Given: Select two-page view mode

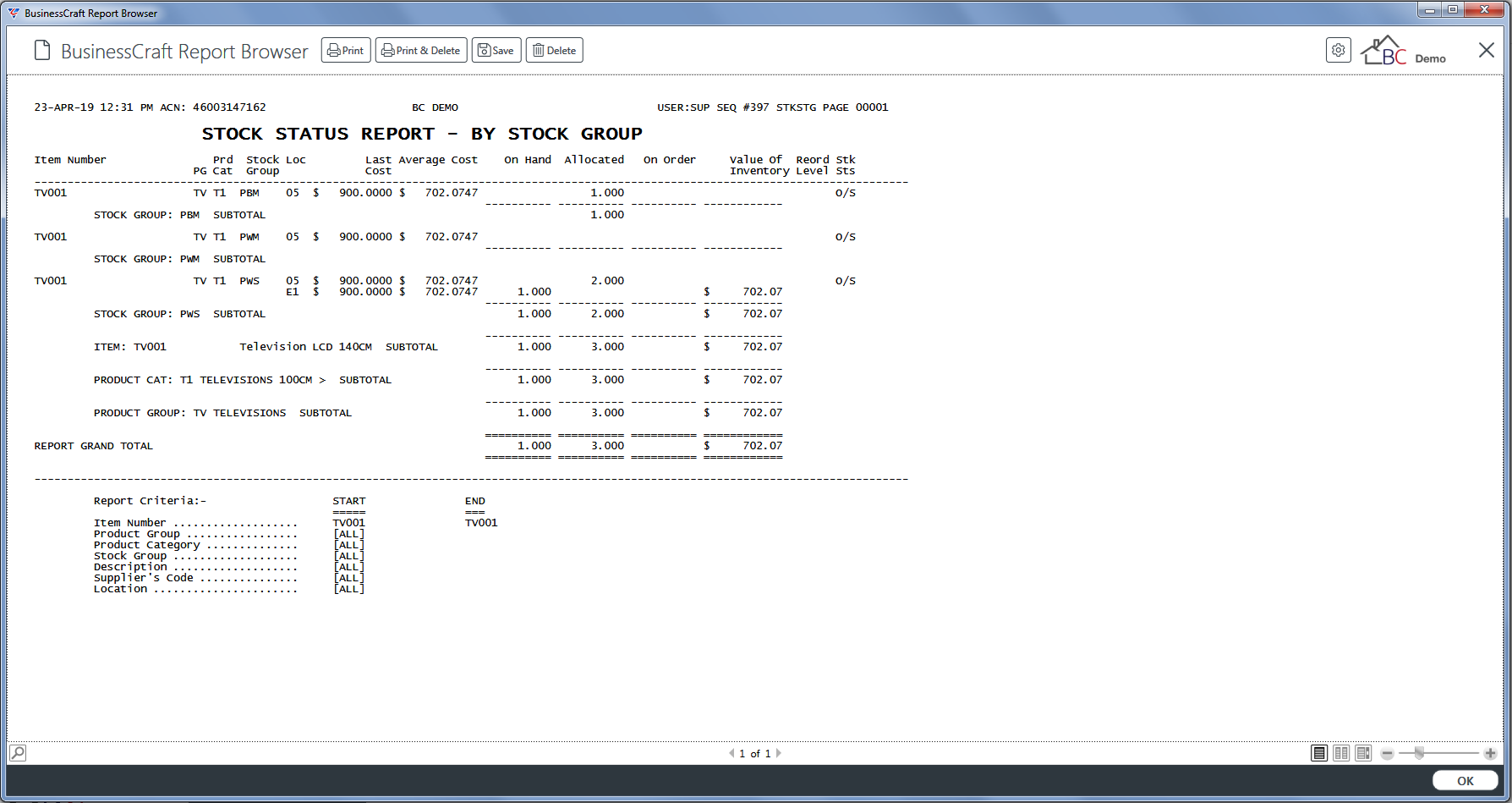Looking at the screenshot, I should coord(1341,753).
